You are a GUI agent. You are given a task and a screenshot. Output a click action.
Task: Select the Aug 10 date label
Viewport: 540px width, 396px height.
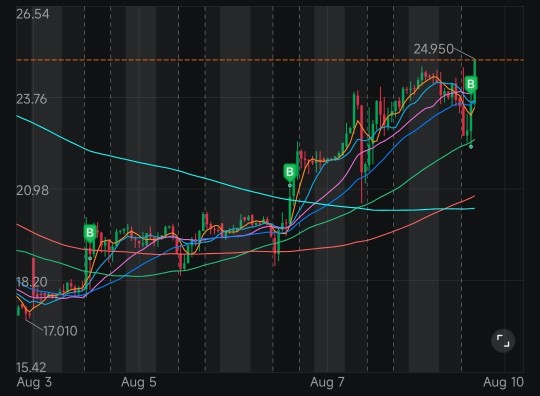503,382
